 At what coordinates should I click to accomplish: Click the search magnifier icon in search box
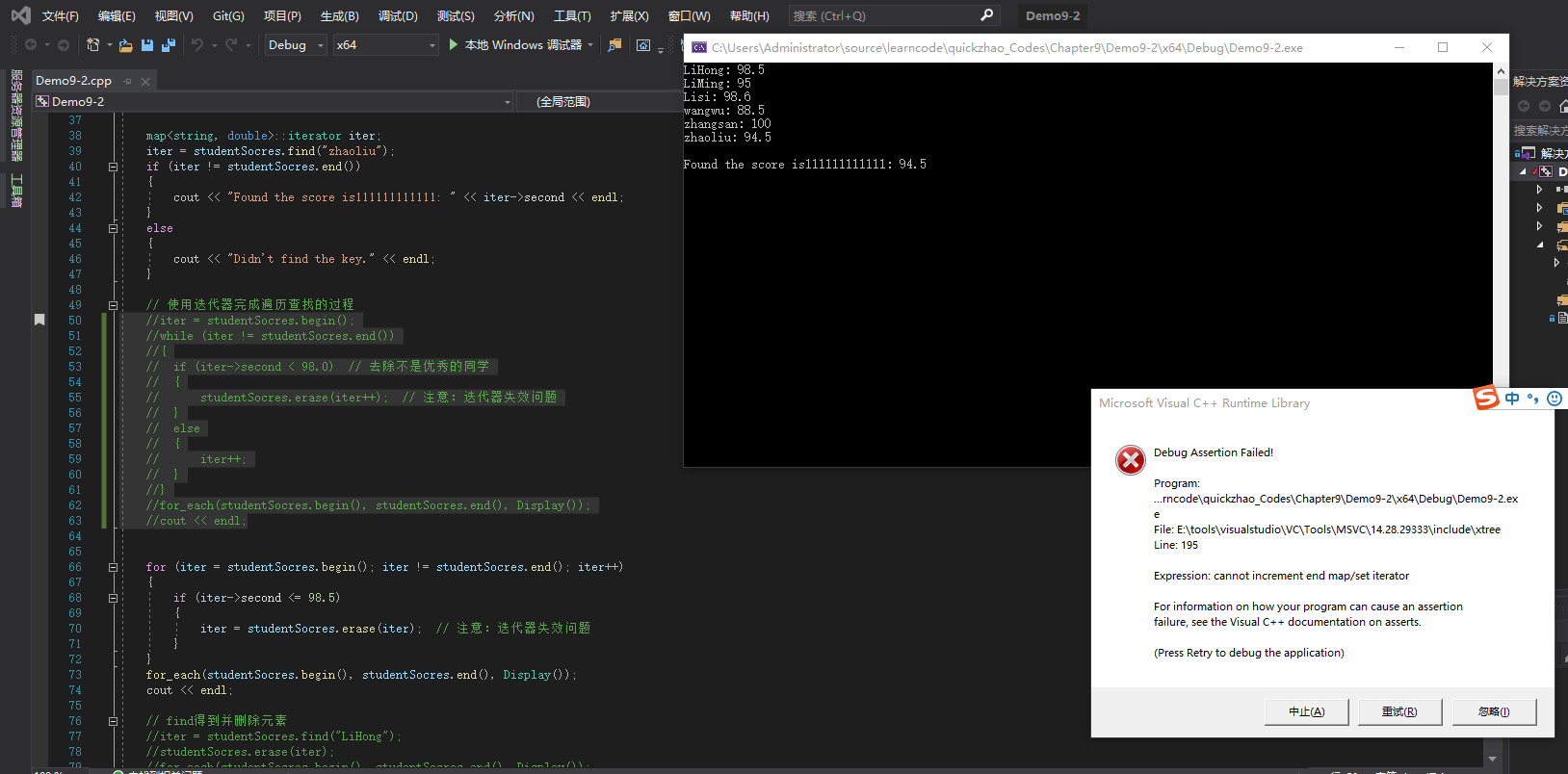point(986,15)
